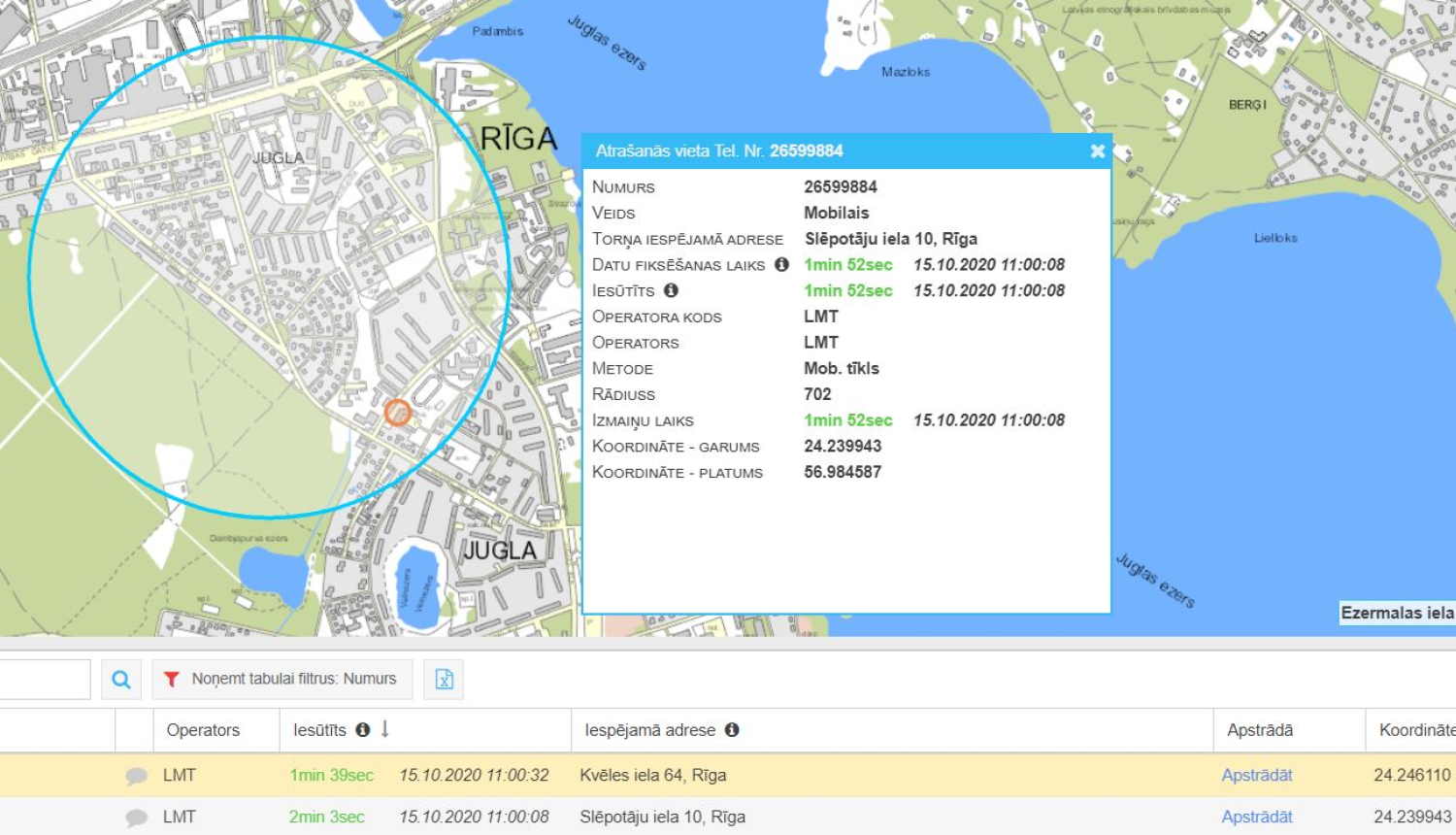Select the Apstrādā column header
Screen dimensions: 1456x835
point(1260,730)
